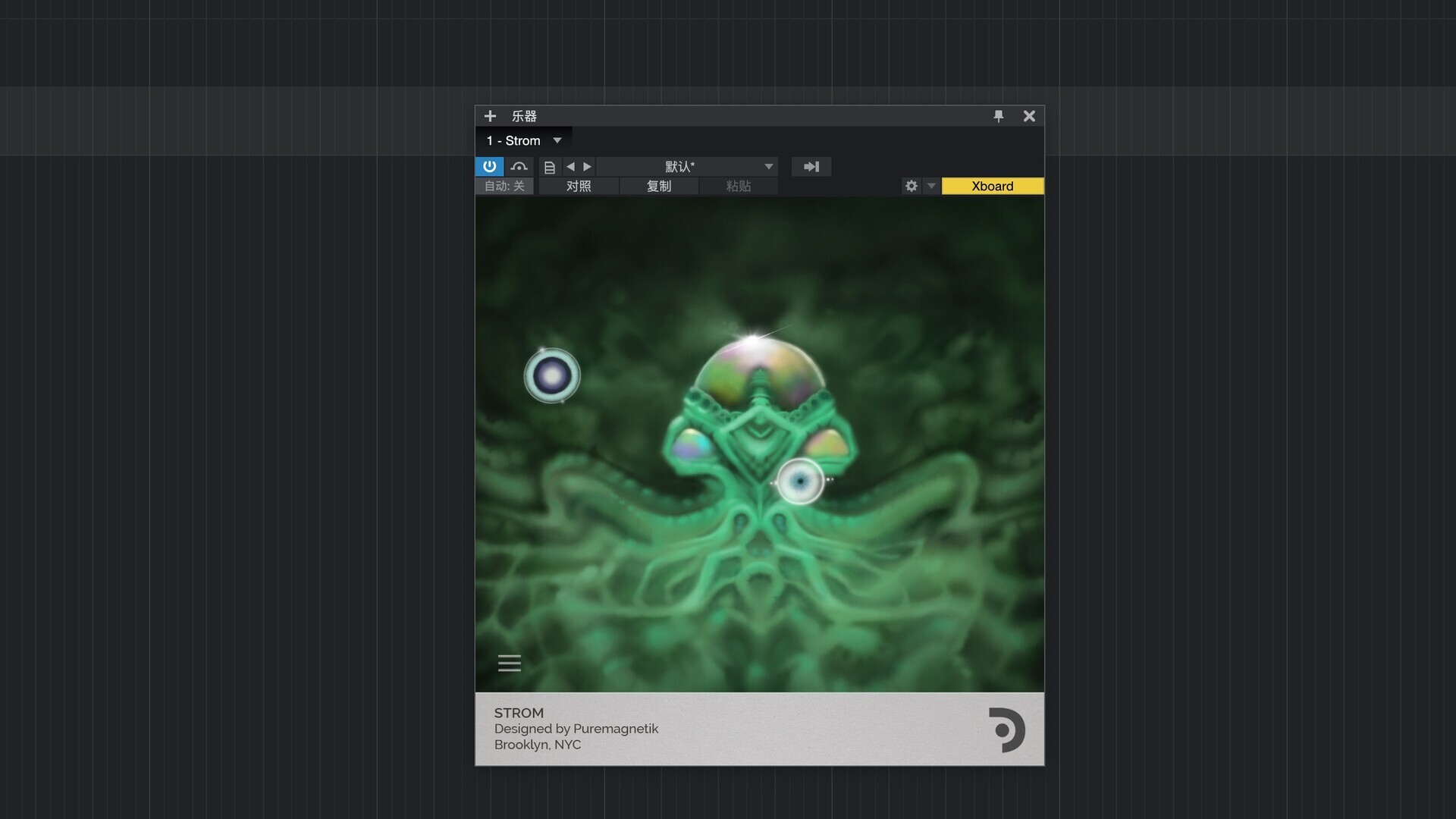Click the iridescent dome on the creature
Screen dimensions: 1456x819
(x=759, y=372)
